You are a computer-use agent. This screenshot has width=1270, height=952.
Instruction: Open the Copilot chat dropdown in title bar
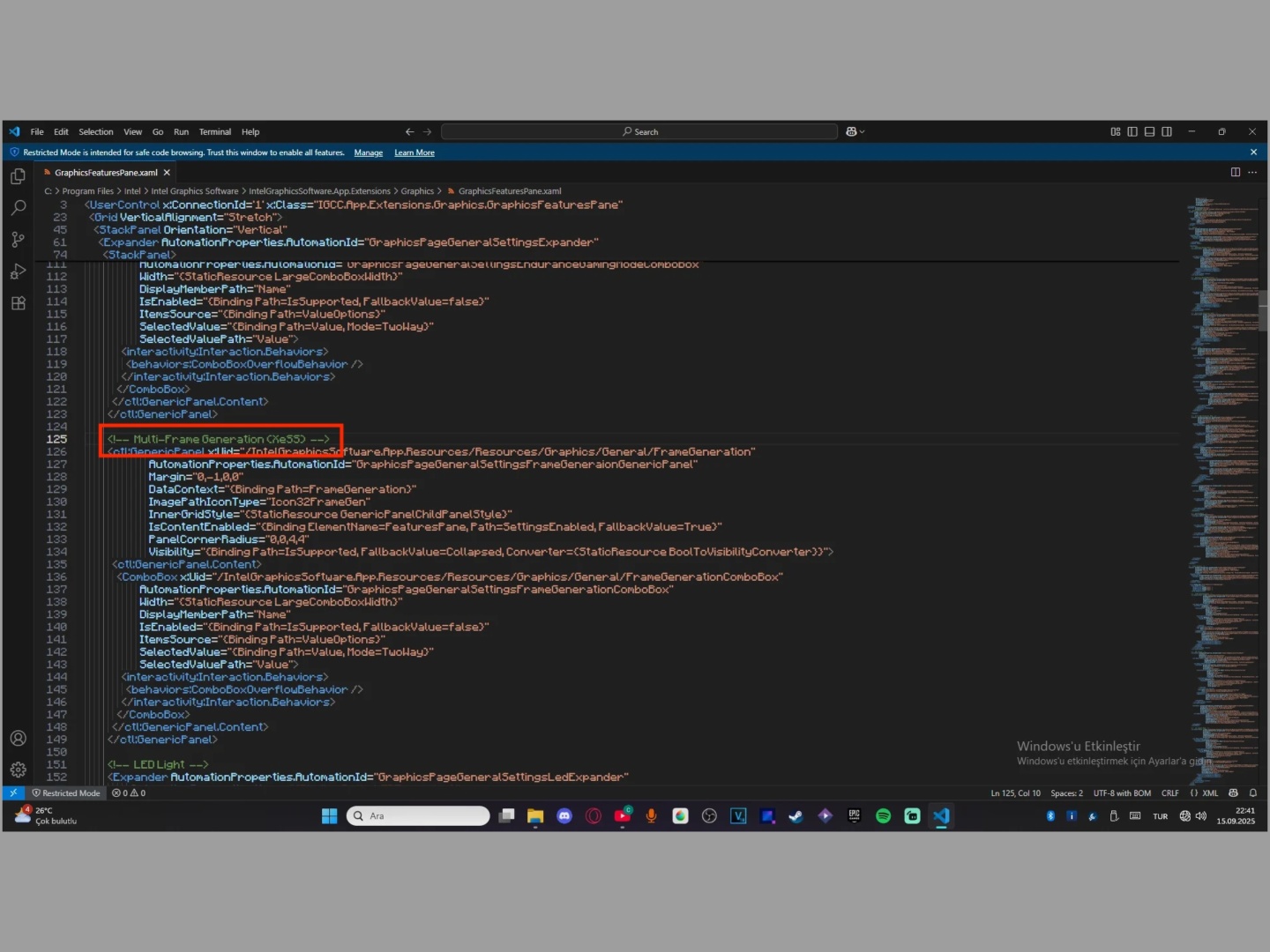coord(855,132)
